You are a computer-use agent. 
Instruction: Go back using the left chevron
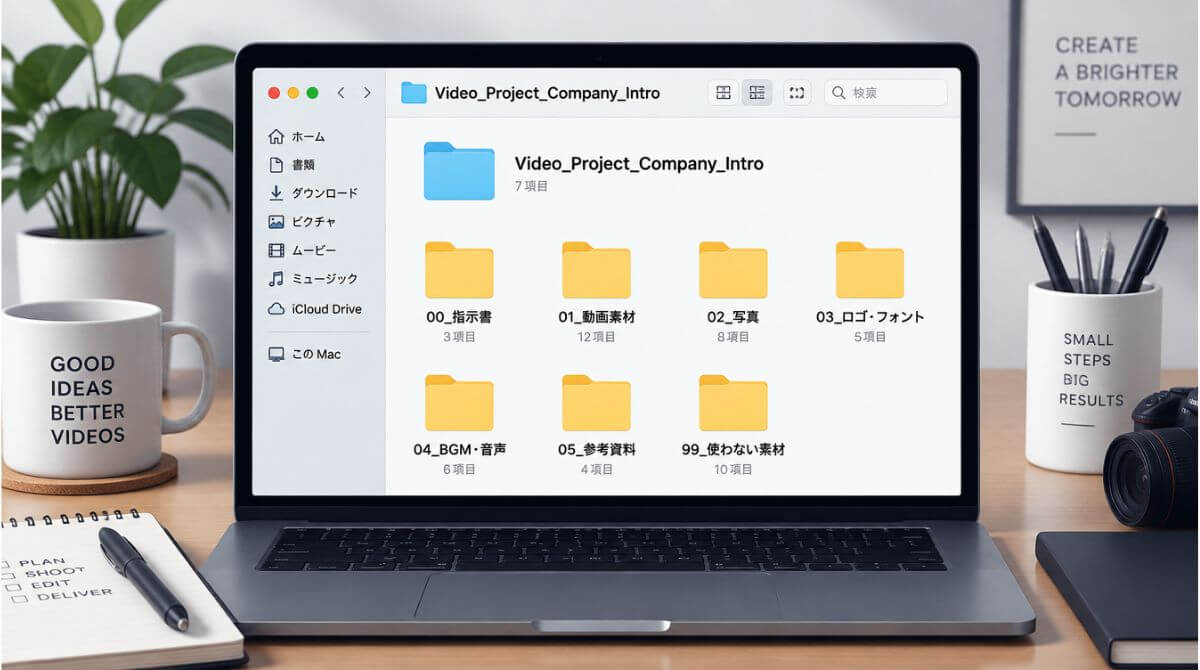click(341, 93)
